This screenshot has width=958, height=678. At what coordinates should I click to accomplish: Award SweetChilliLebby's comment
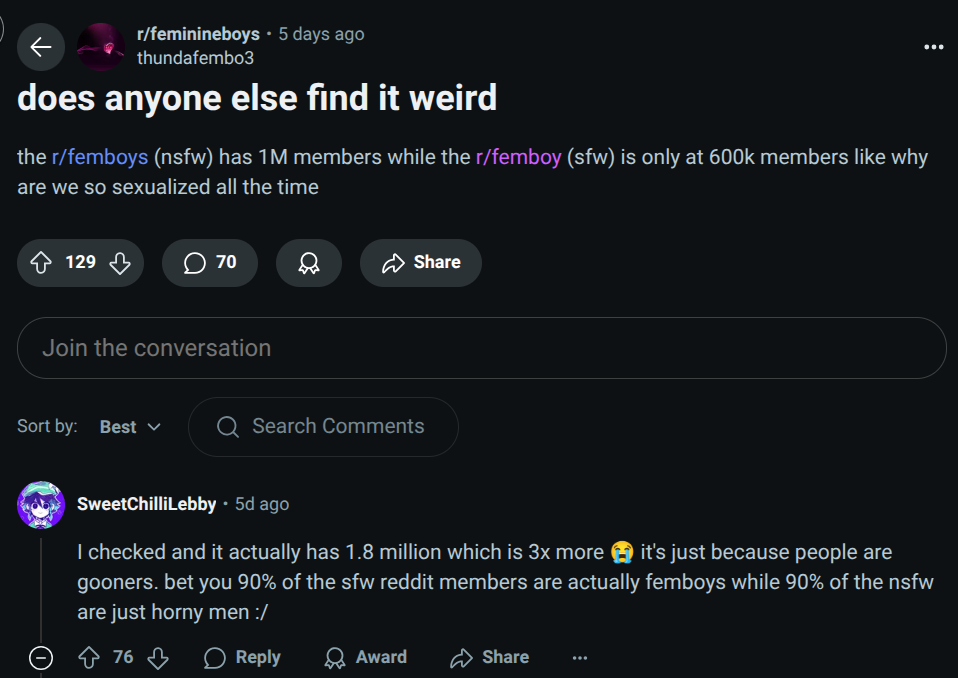pyautogui.click(x=366, y=657)
